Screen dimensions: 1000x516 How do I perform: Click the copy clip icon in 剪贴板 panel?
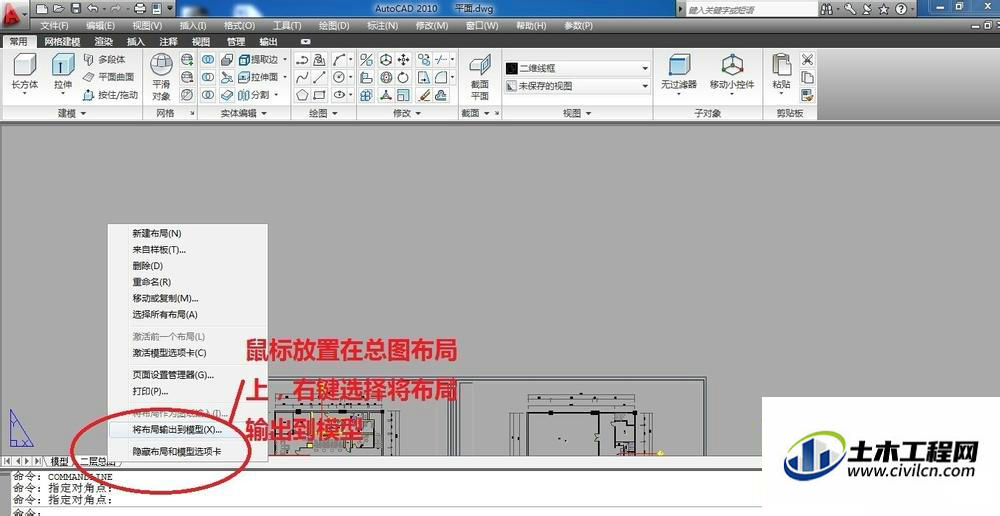tap(807, 77)
